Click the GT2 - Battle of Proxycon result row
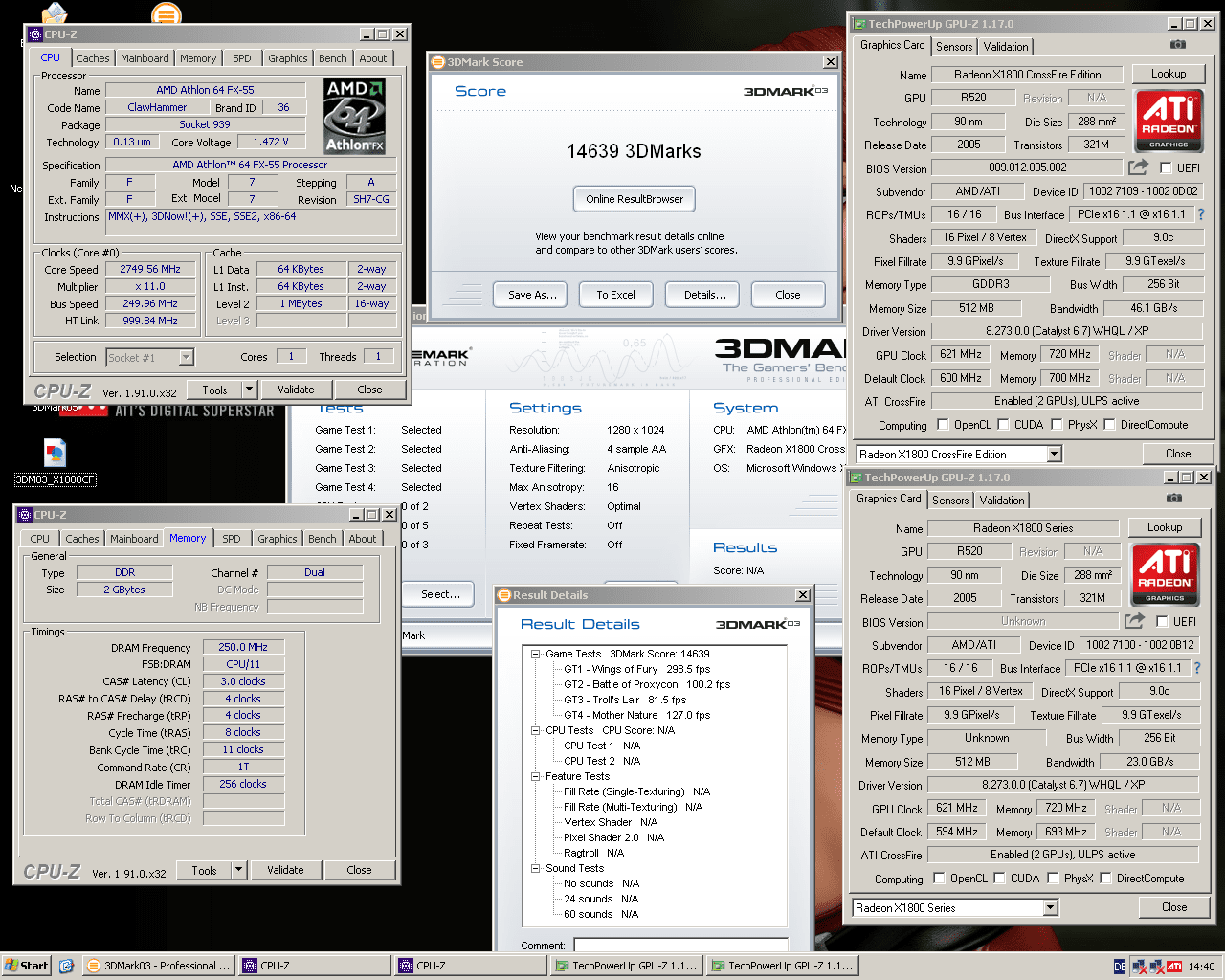The image size is (1225, 980). 647,684
